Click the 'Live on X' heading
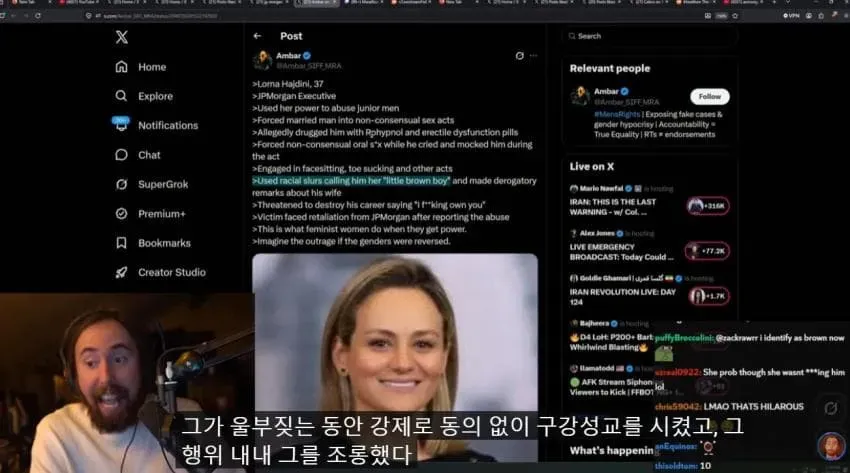 [x=591, y=166]
